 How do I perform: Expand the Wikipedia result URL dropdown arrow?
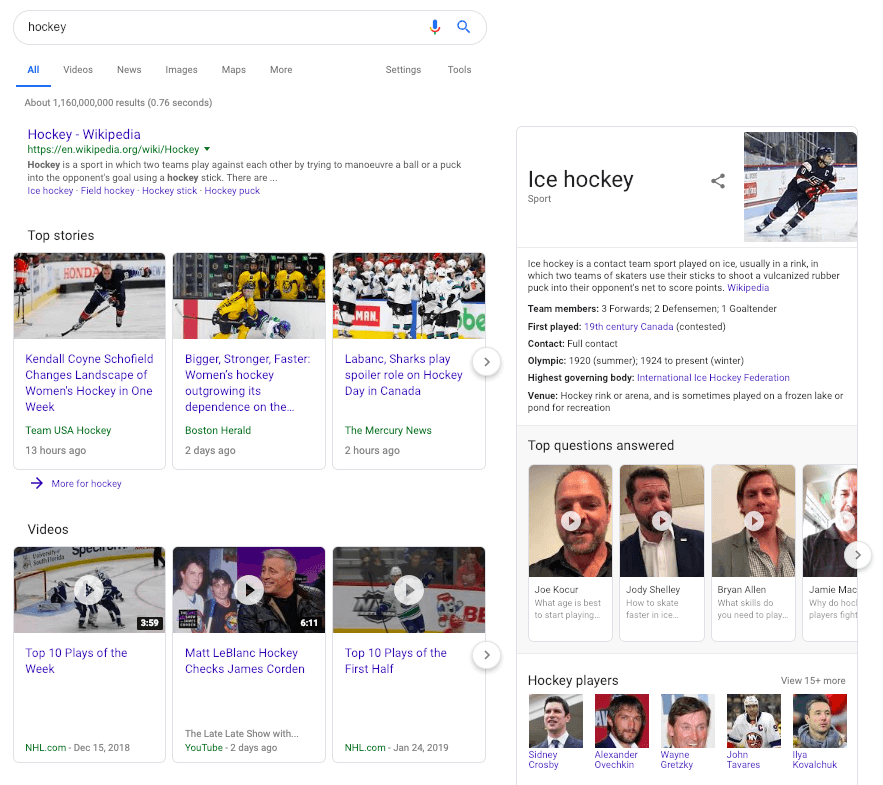(x=207, y=149)
